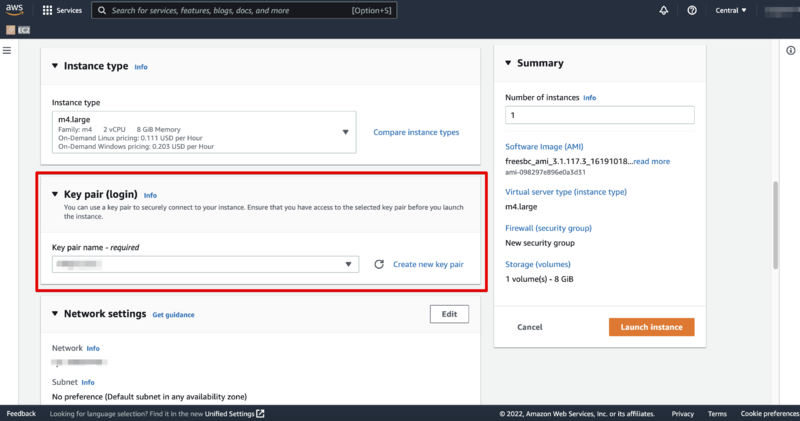Open the help question-mark icon
The width and height of the screenshot is (800, 421).
[x=692, y=10]
